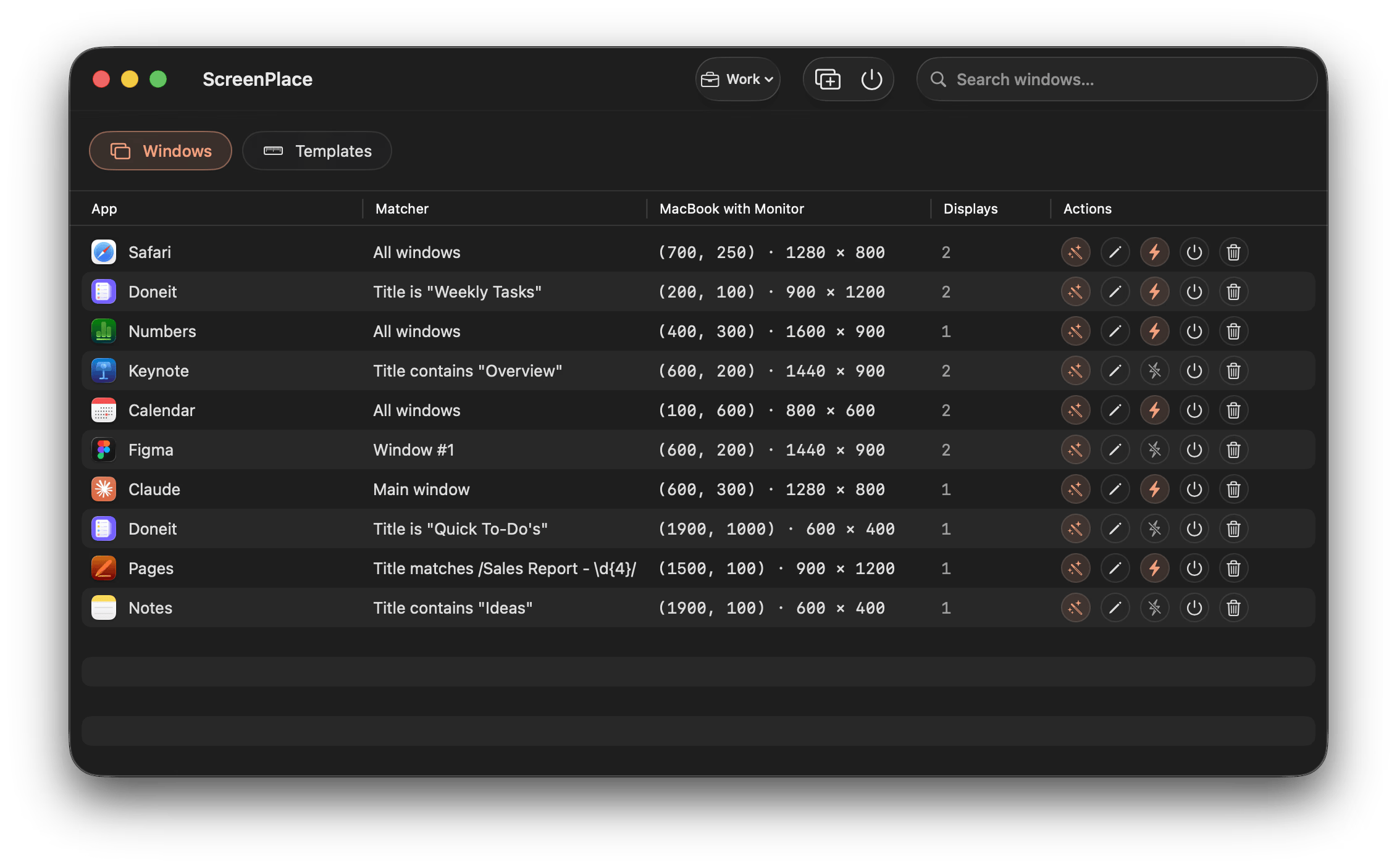Toggle the power icon in Calendar row
The width and height of the screenshot is (1397, 868).
click(1194, 410)
